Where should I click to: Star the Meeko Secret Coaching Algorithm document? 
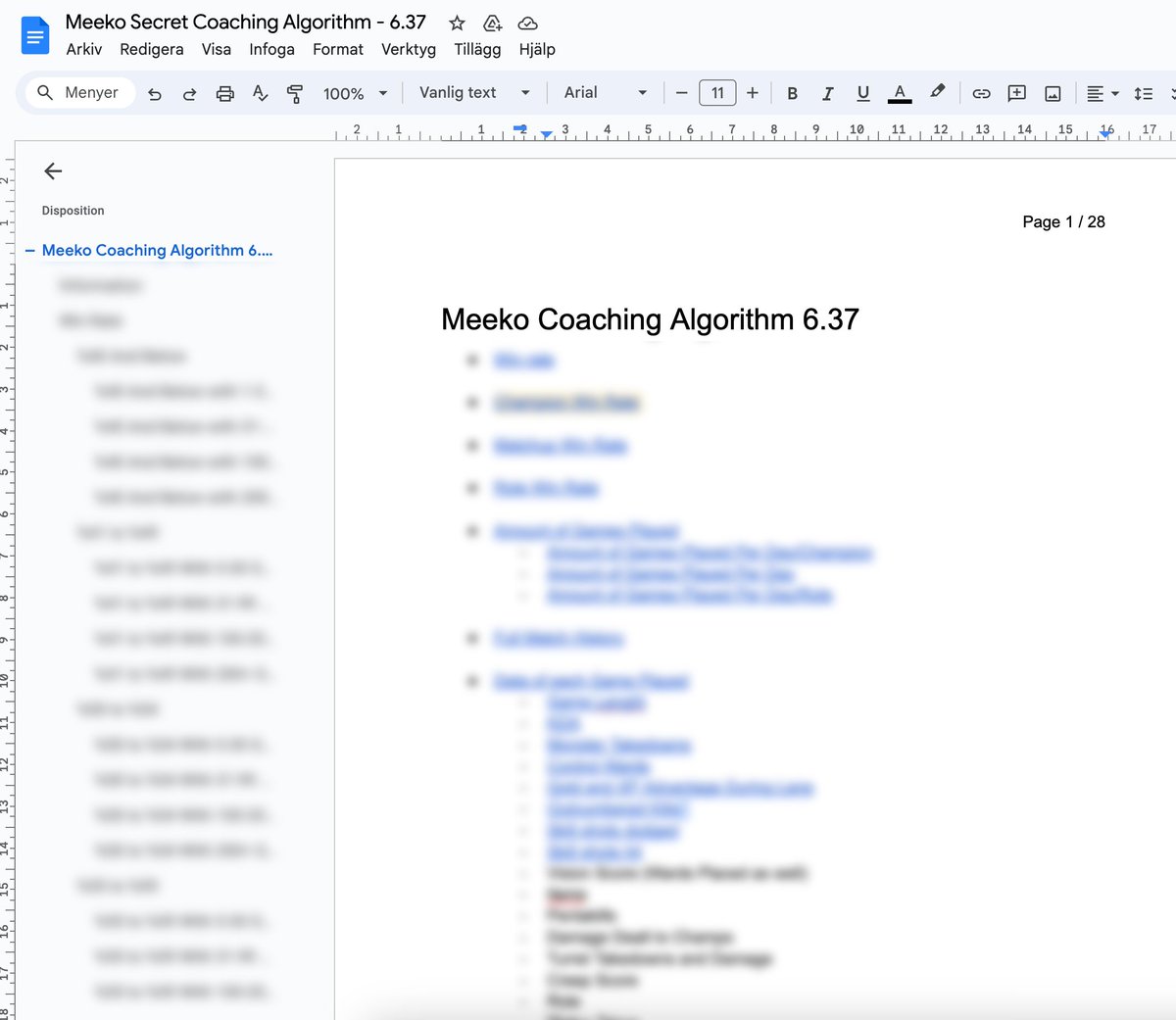click(x=457, y=23)
